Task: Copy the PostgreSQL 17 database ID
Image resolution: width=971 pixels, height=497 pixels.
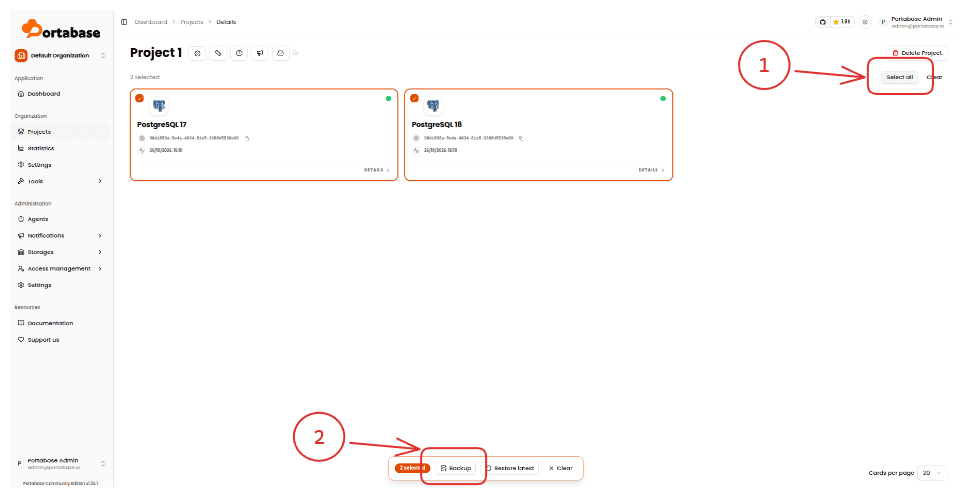Action: [x=246, y=138]
